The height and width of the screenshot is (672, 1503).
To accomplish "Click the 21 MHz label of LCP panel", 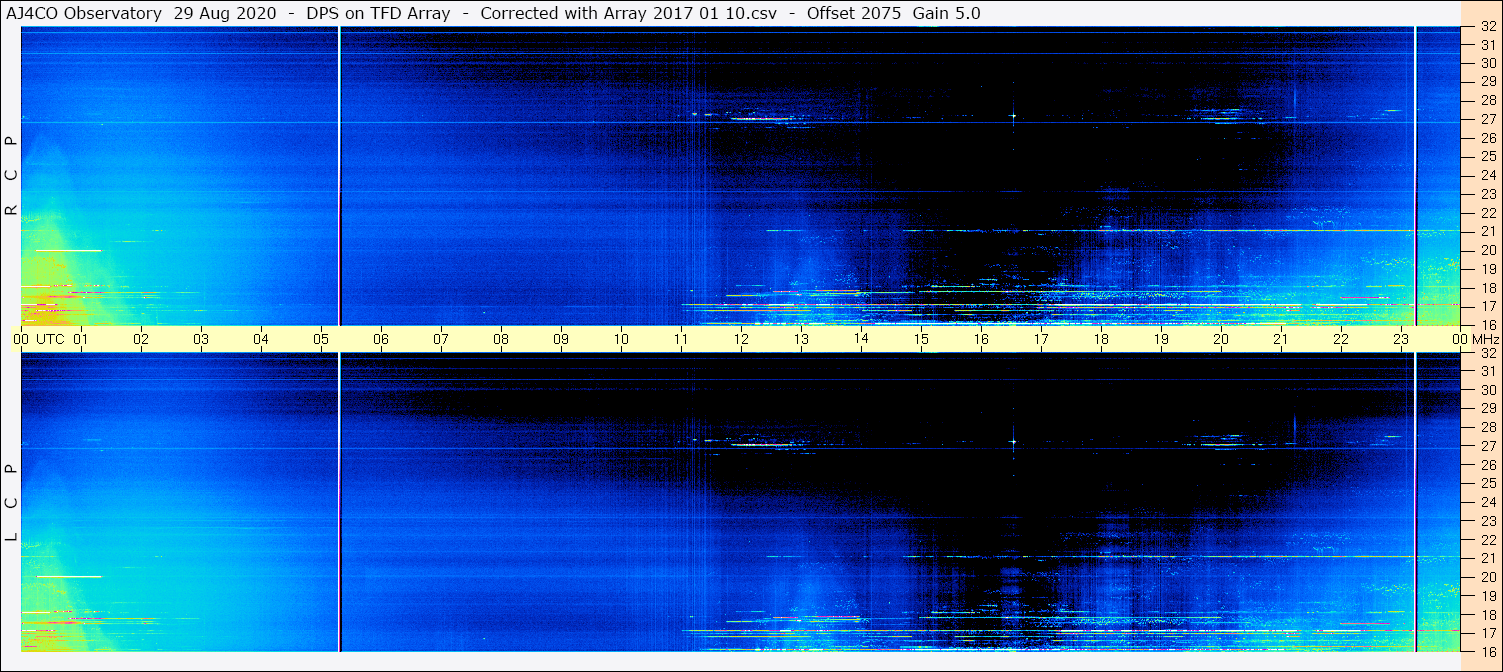I will point(1487,558).
